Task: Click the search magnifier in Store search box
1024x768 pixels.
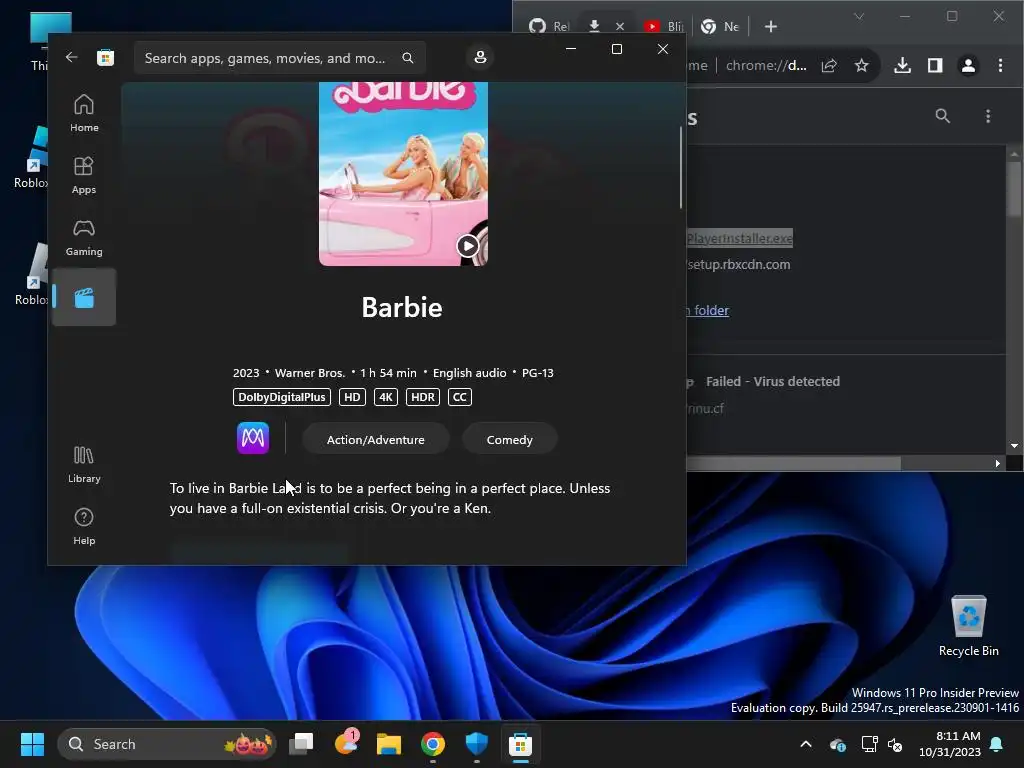Action: tap(408, 58)
